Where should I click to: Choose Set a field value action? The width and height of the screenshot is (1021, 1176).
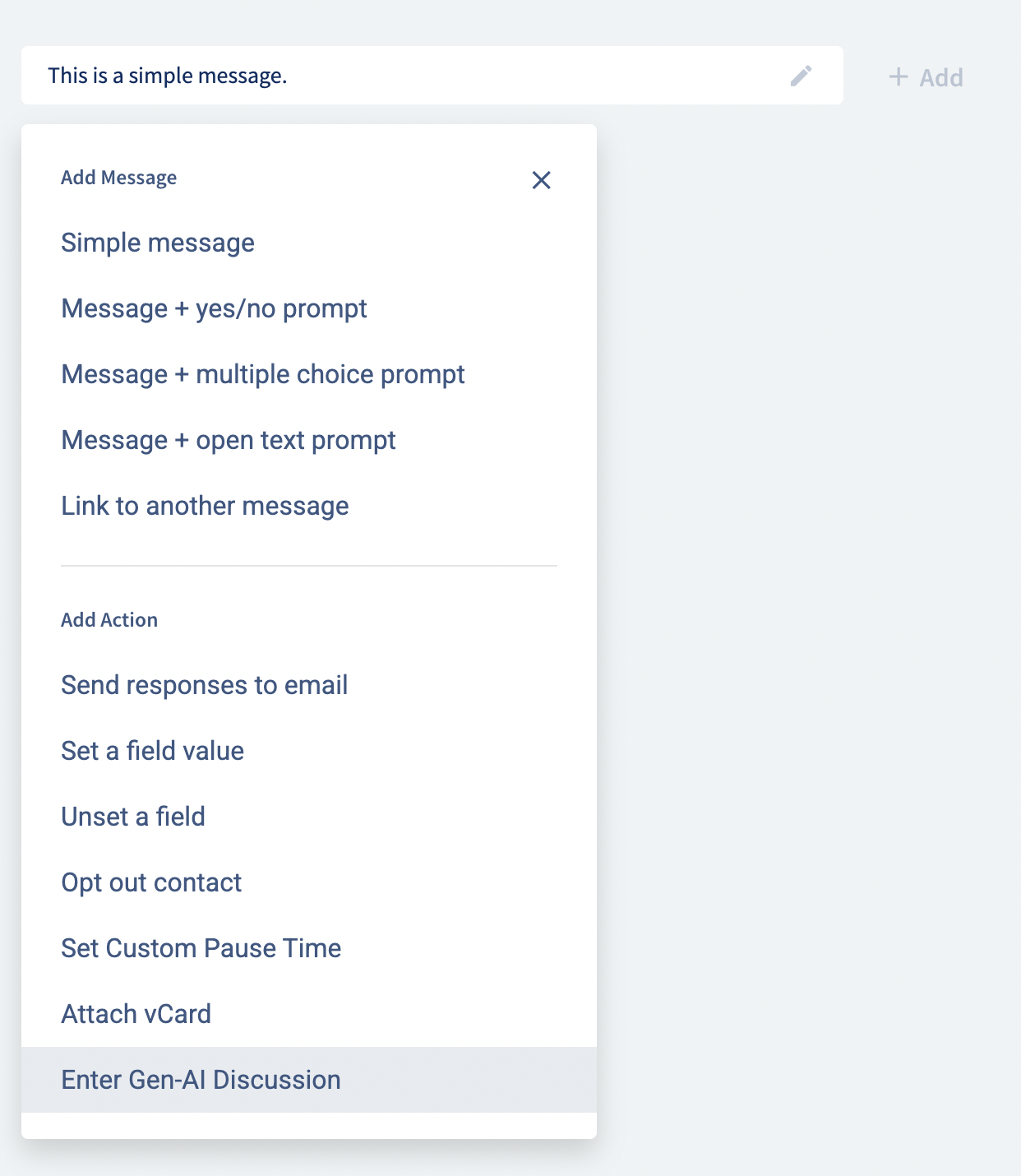pyautogui.click(x=152, y=751)
